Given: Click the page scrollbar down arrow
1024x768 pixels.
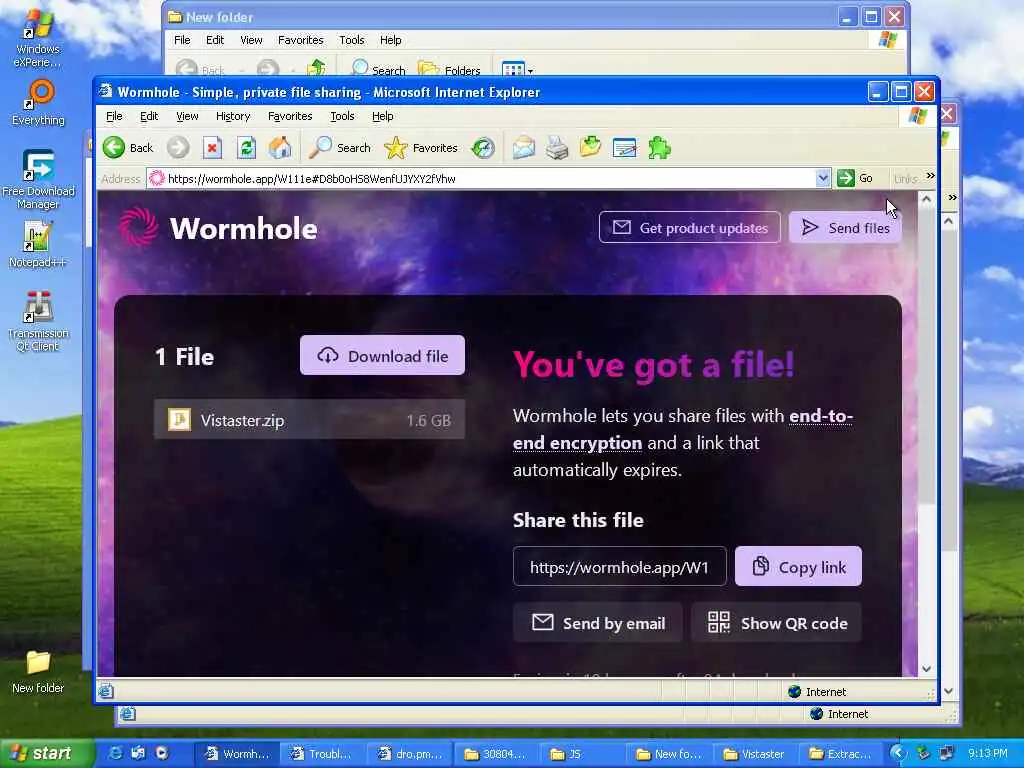Looking at the screenshot, I should [x=926, y=669].
